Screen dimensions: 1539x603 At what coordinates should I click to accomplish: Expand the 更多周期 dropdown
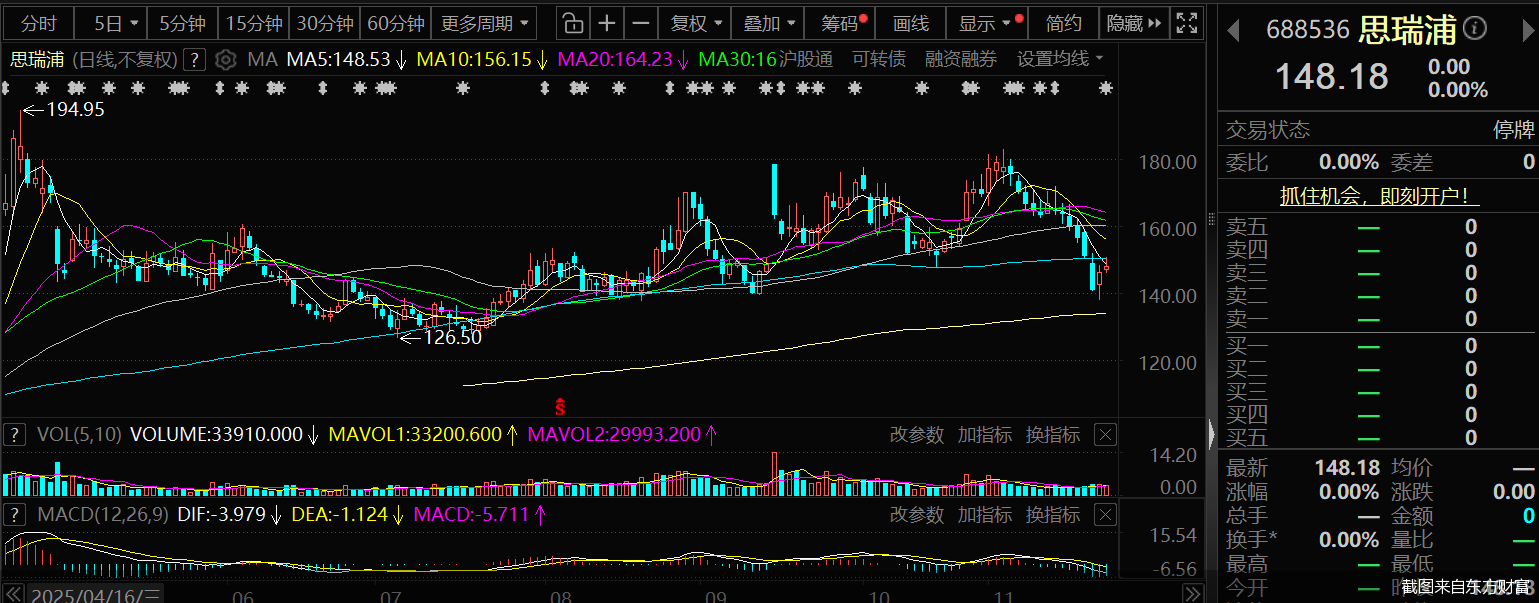(x=486, y=23)
